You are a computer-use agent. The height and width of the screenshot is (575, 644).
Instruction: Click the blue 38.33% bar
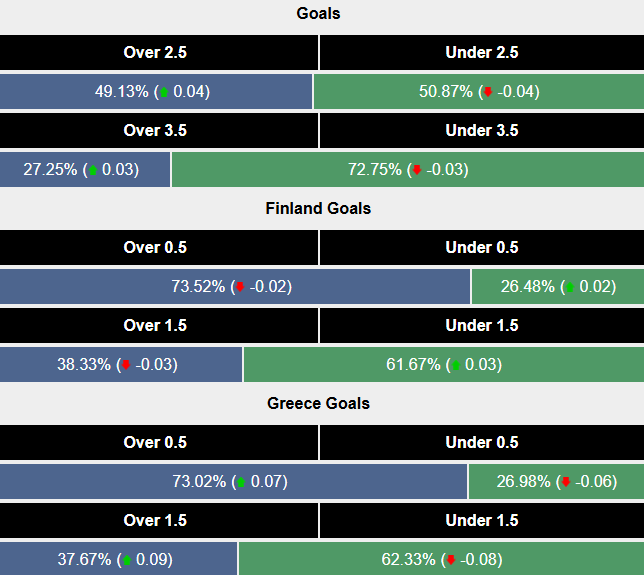point(120,365)
